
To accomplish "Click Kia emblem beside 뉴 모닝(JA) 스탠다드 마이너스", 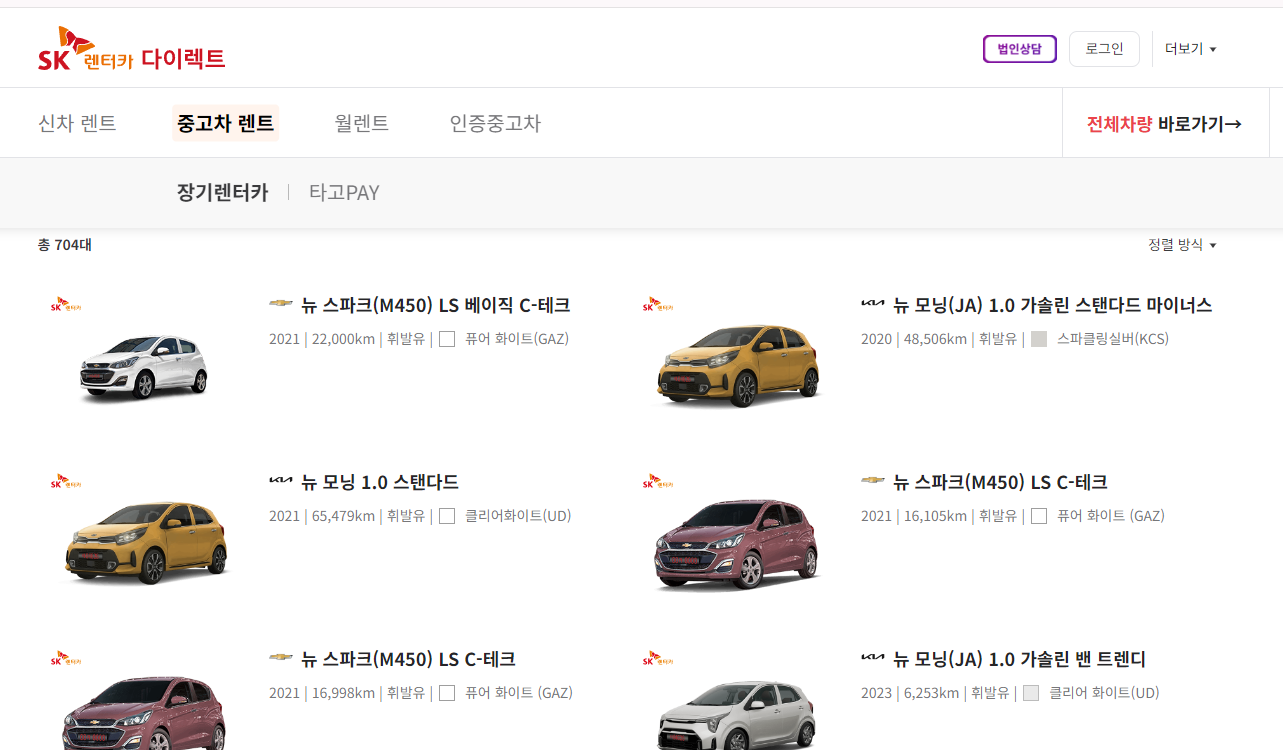I will tap(873, 303).
